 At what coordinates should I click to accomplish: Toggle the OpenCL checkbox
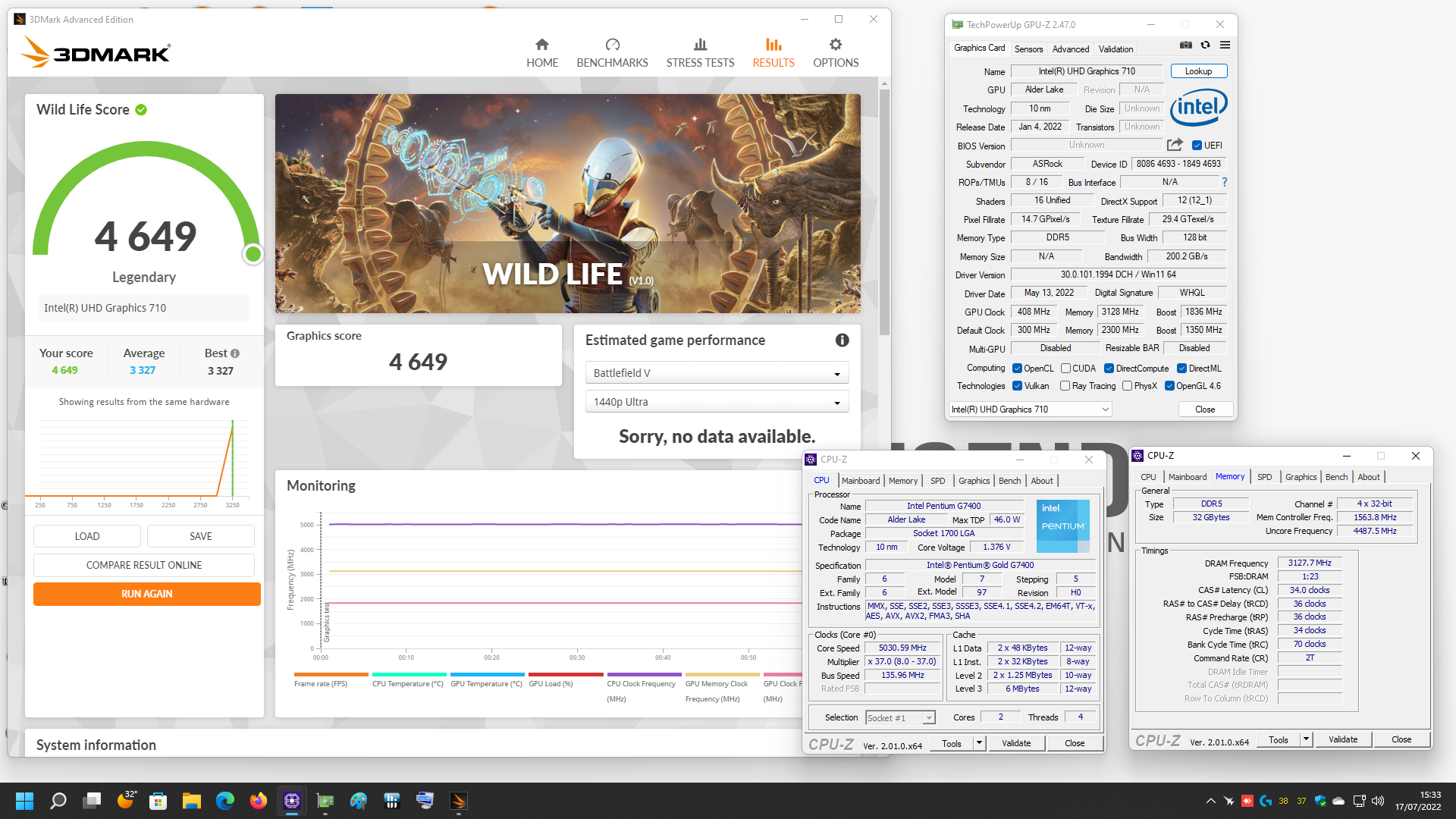(1017, 369)
